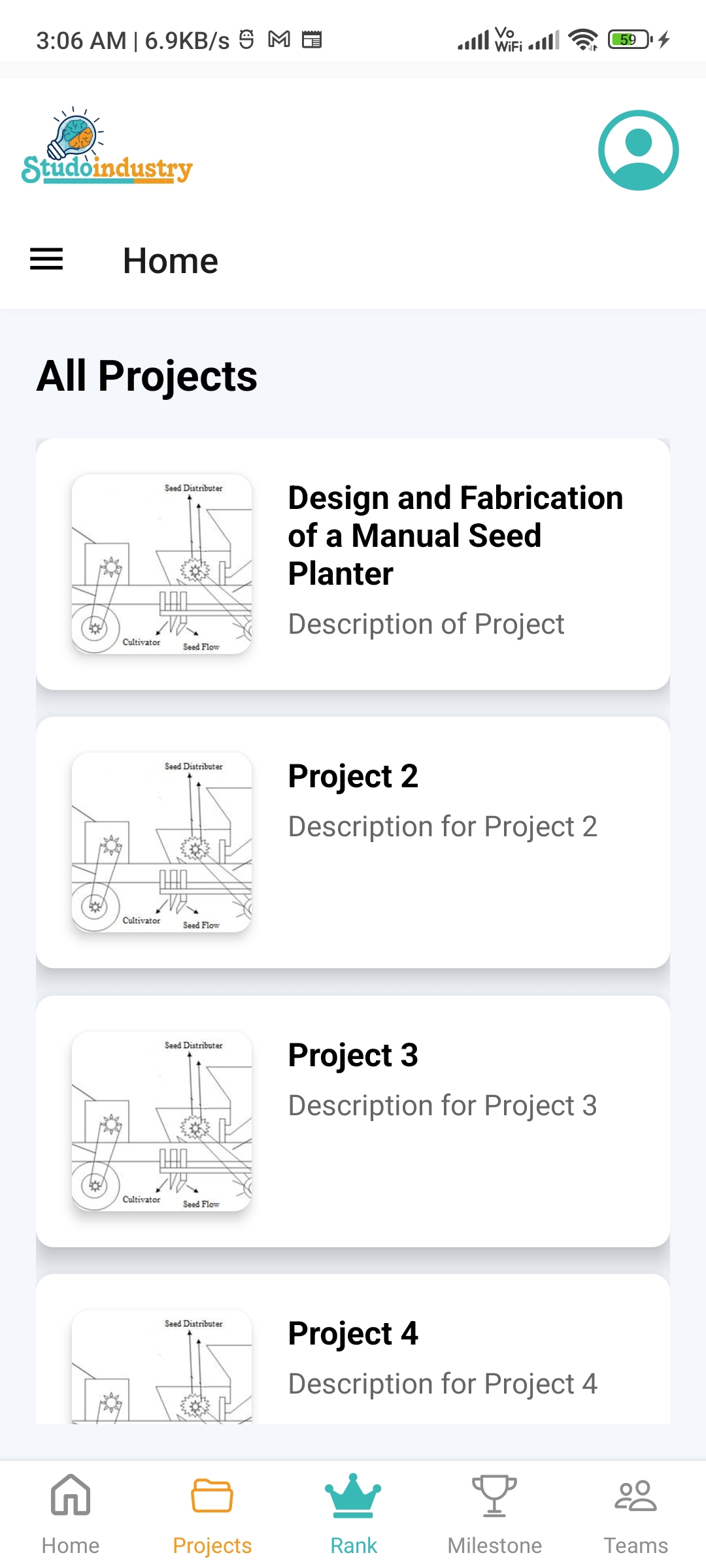Tap the Manual Seed Planter thumbnail image
The image size is (706, 1568).
(161, 564)
